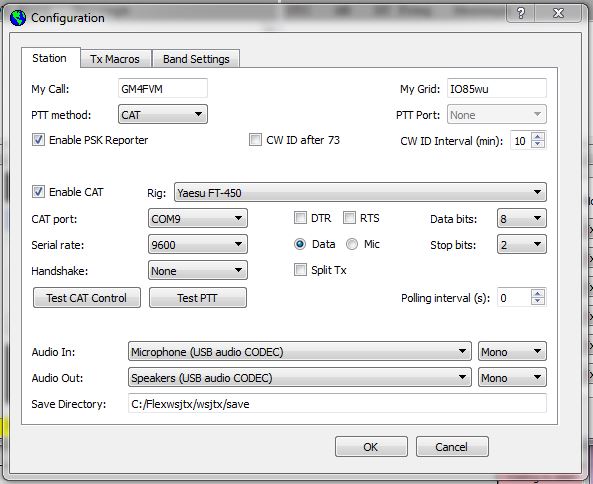The image size is (593, 484).
Task: Decrease Polling interval with down arrow
Action: (538, 301)
